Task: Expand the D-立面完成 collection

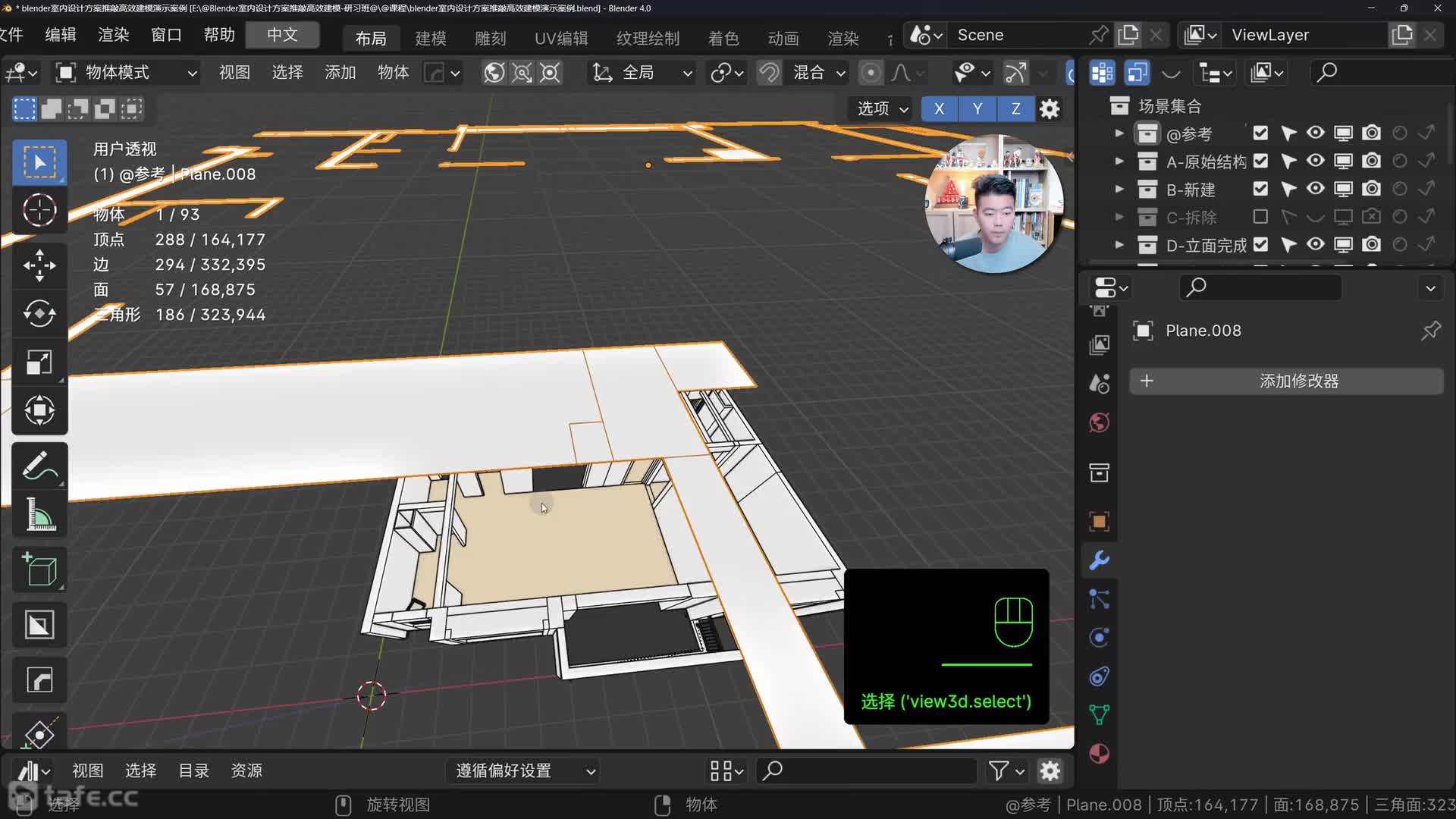Action: click(x=1119, y=245)
